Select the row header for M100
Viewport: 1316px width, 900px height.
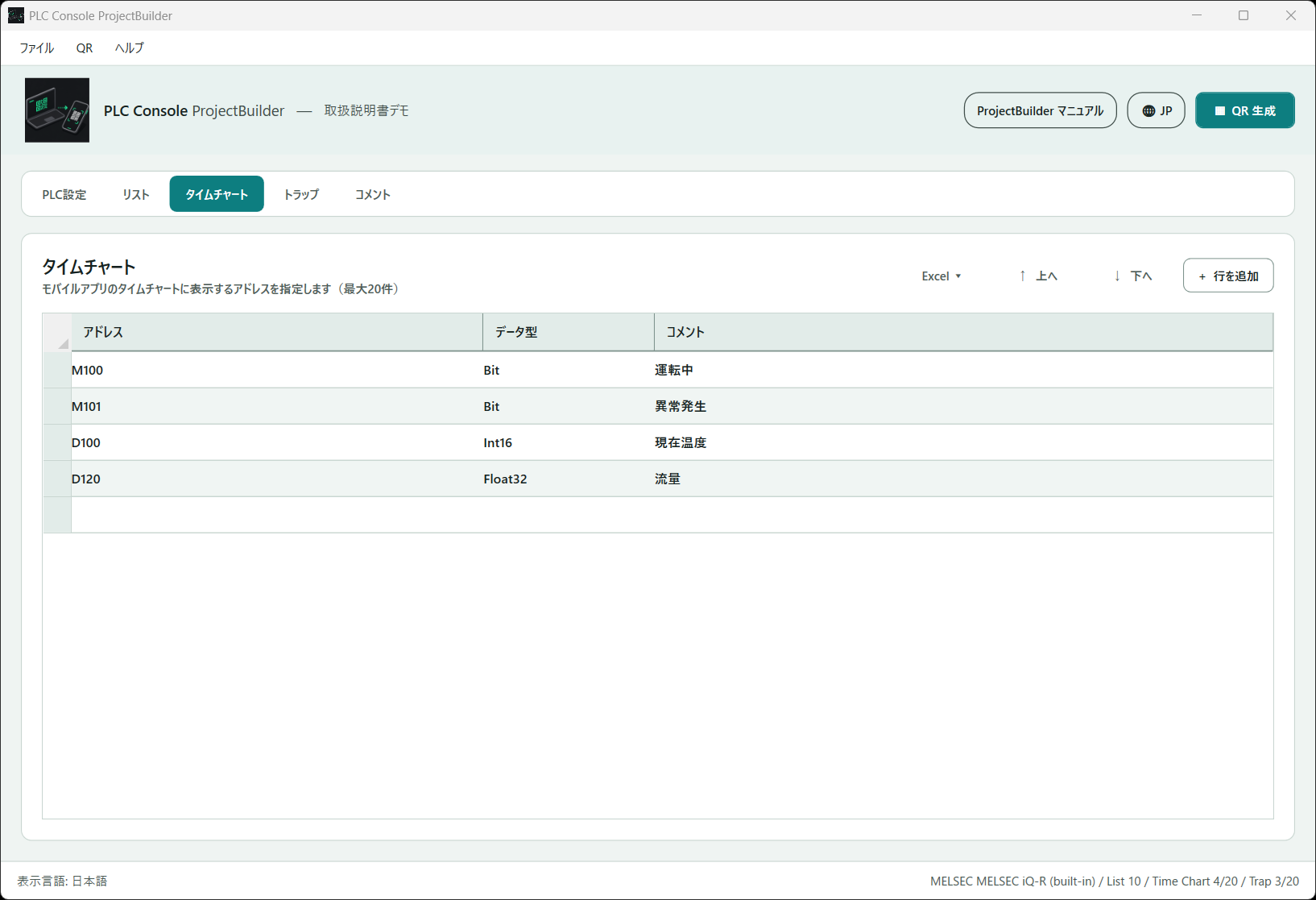[x=57, y=370]
